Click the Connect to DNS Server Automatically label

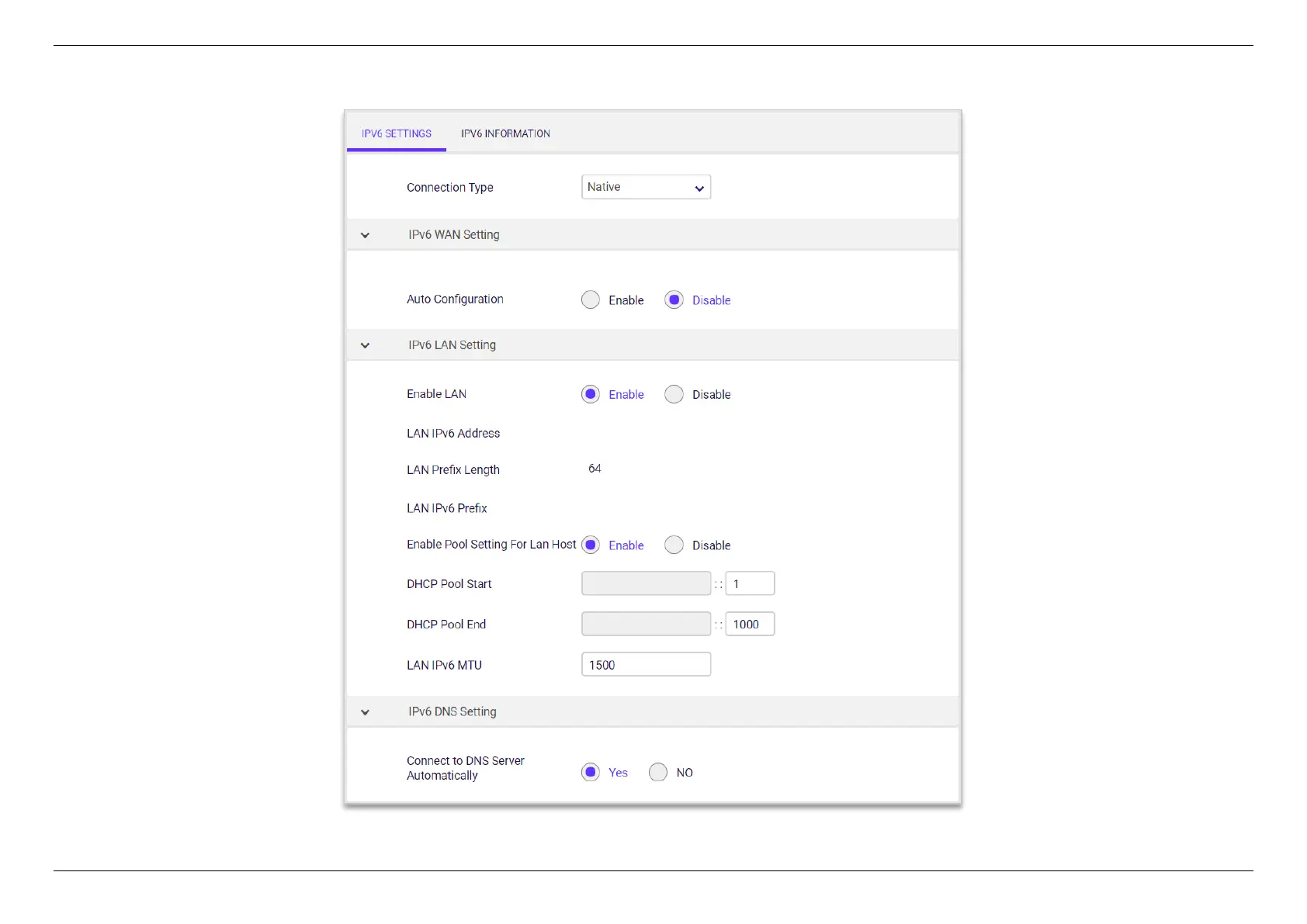(466, 768)
